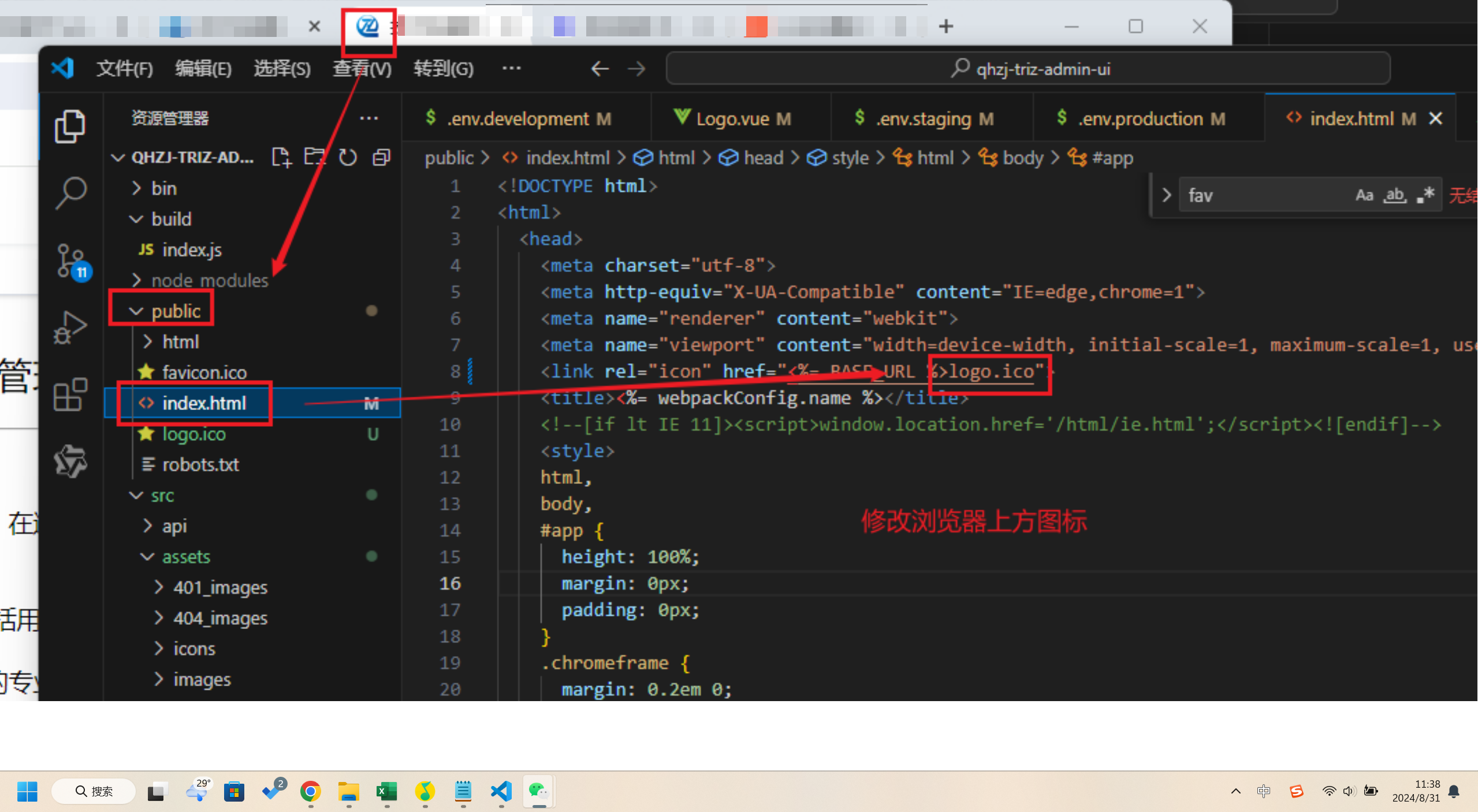Viewport: 1478px width, 812px height.
Task: Switch to Logo.vue tab
Action: [741, 118]
